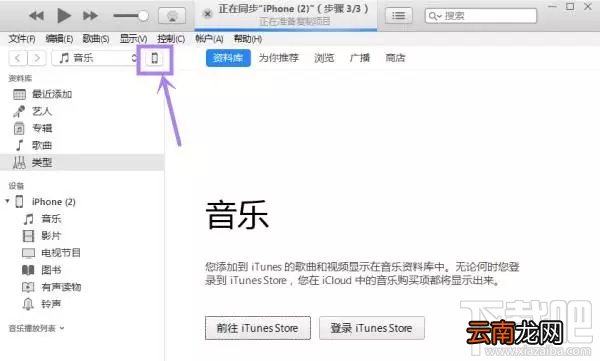Select 类型 in the library sidebar
The width and height of the screenshot is (600, 361).
click(x=82, y=162)
